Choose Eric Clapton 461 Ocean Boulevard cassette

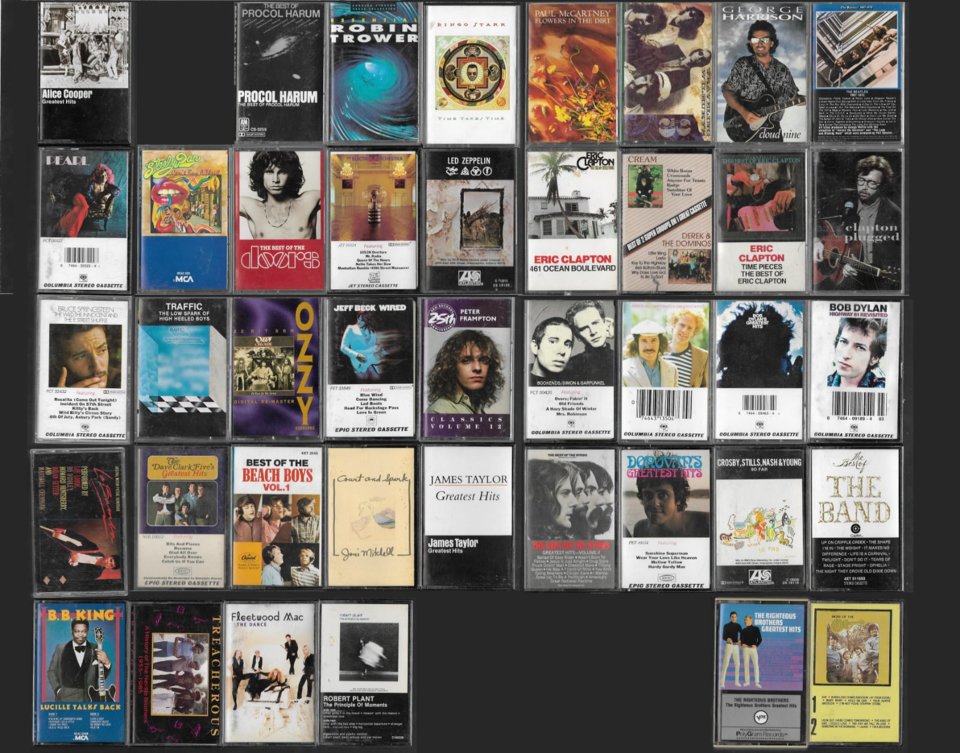point(572,221)
